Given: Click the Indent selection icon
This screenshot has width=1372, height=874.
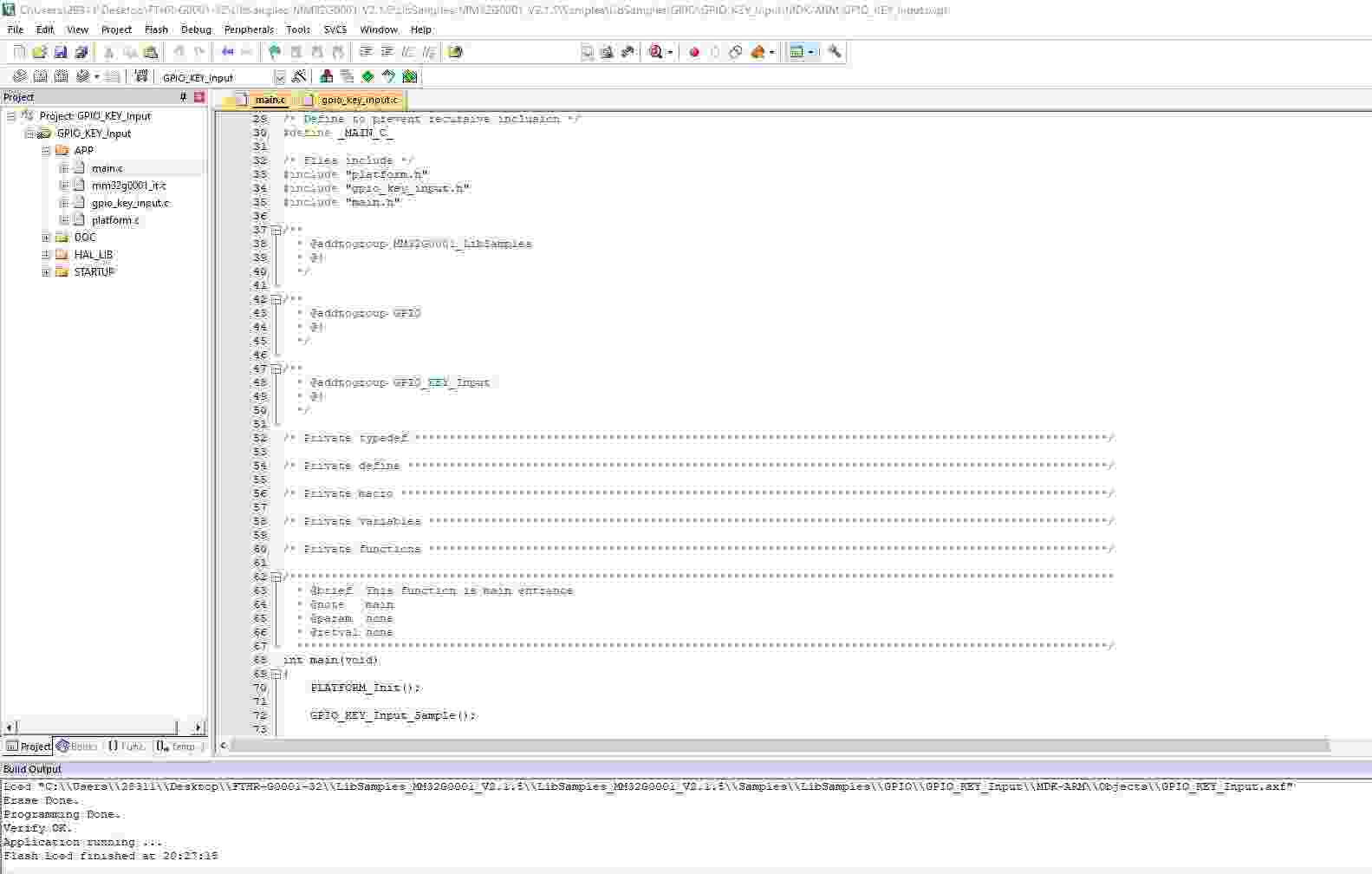Looking at the screenshot, I should (366, 52).
